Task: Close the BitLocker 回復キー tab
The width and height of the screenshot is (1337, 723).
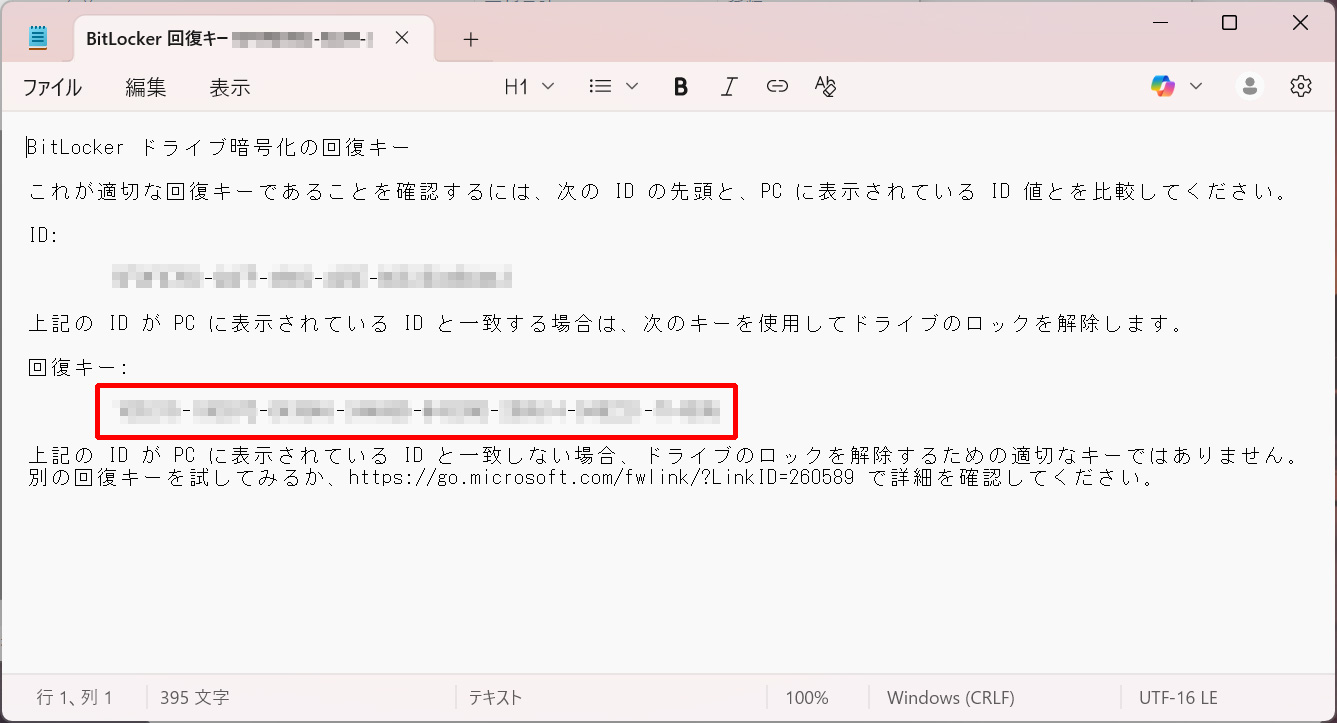Action: coord(402,39)
